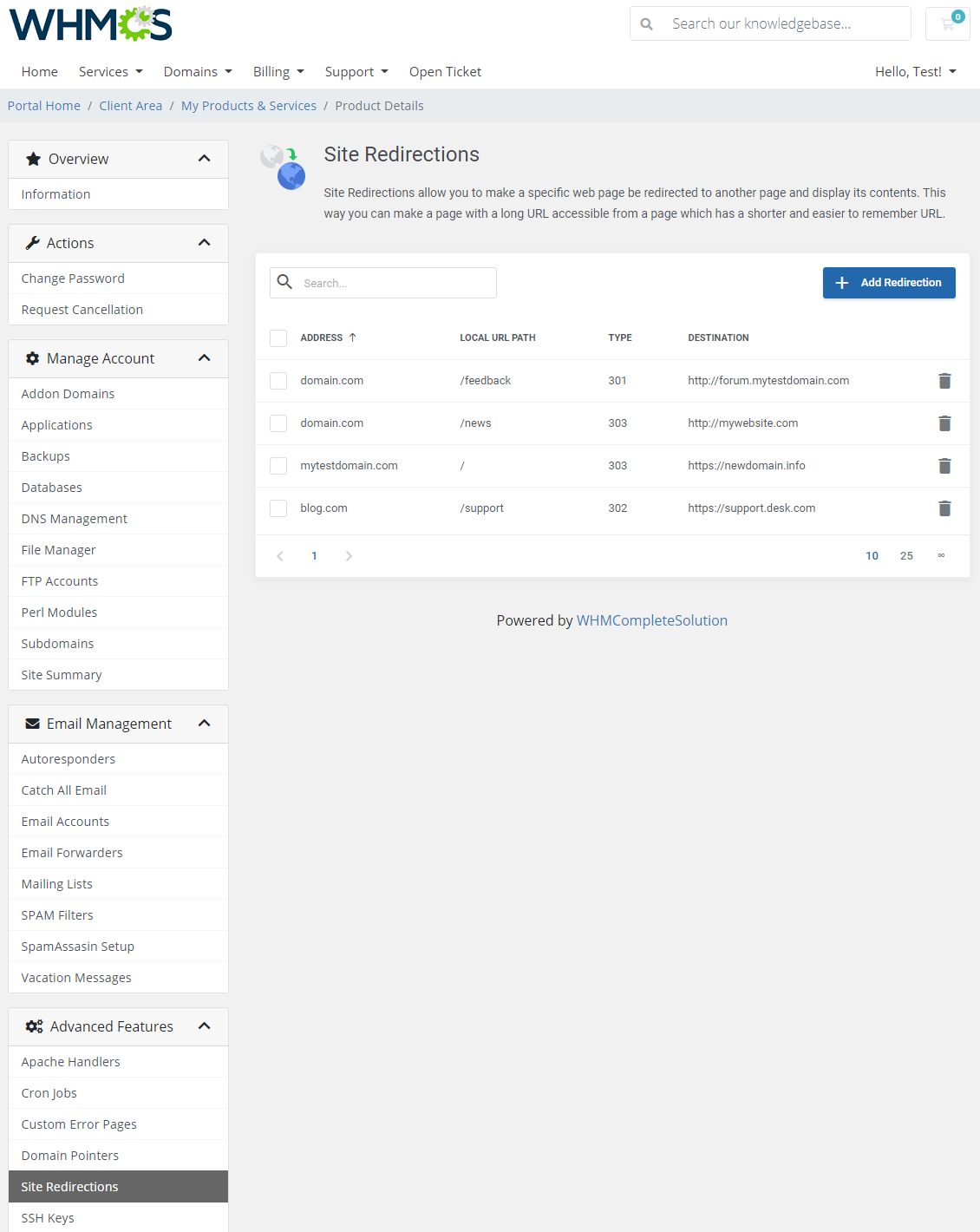This screenshot has width=980, height=1232.
Task: Collapse the Advanced Features section
Action: pyautogui.click(x=205, y=1026)
